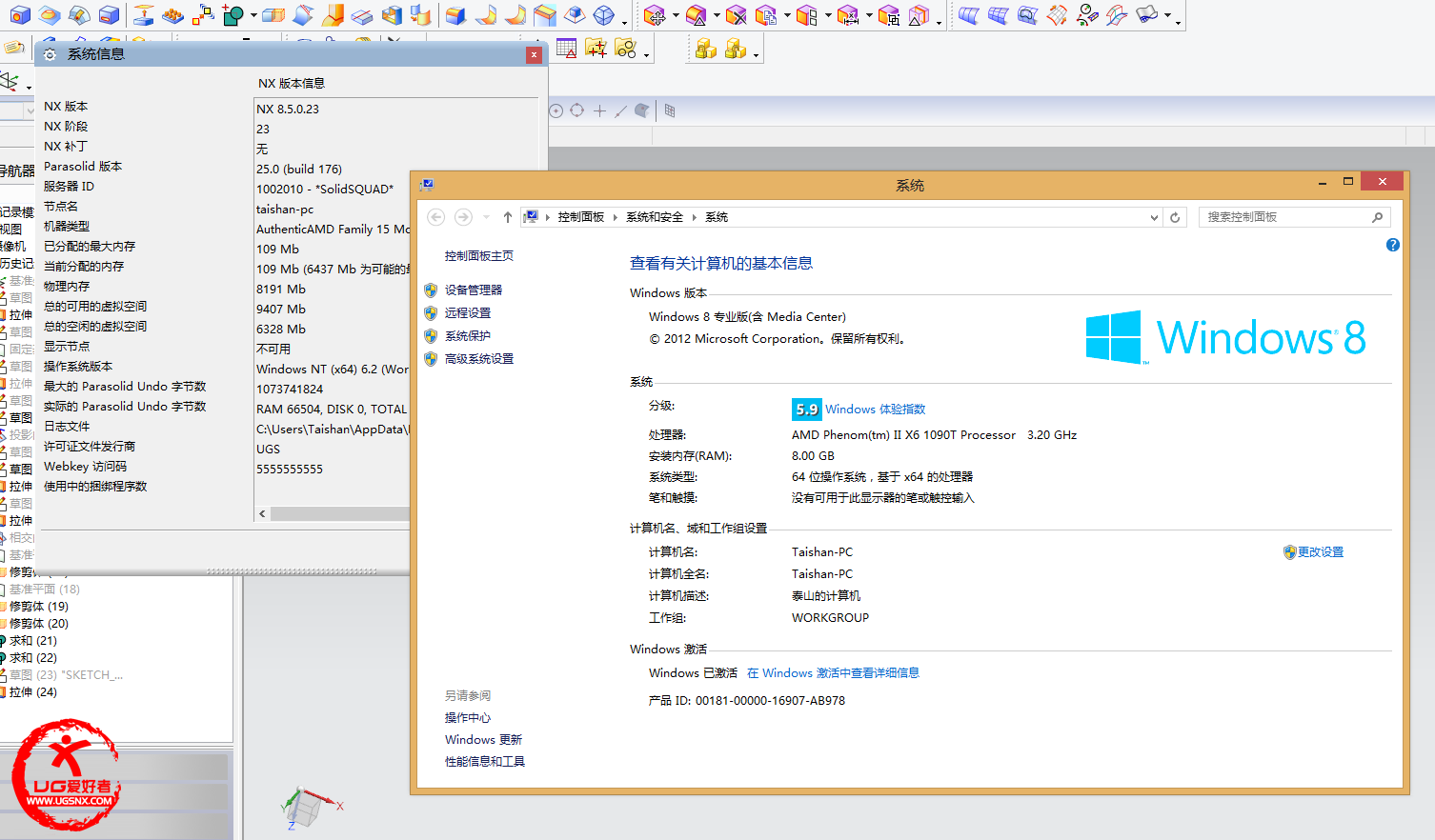Select 拉伸 (24) in the part navigator
The width and height of the screenshot is (1435, 840).
tap(33, 692)
